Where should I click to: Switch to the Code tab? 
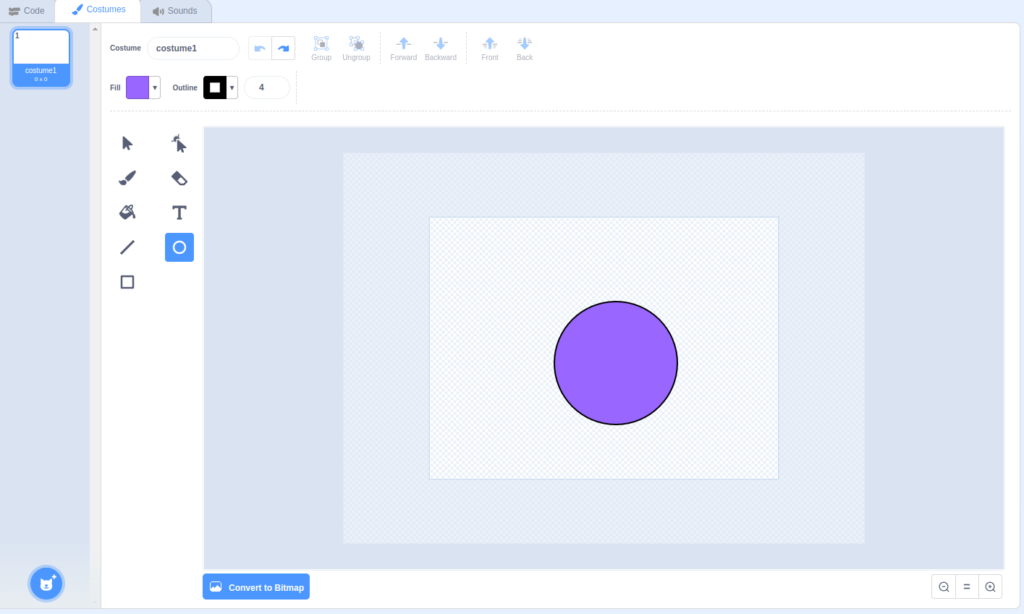[27, 11]
